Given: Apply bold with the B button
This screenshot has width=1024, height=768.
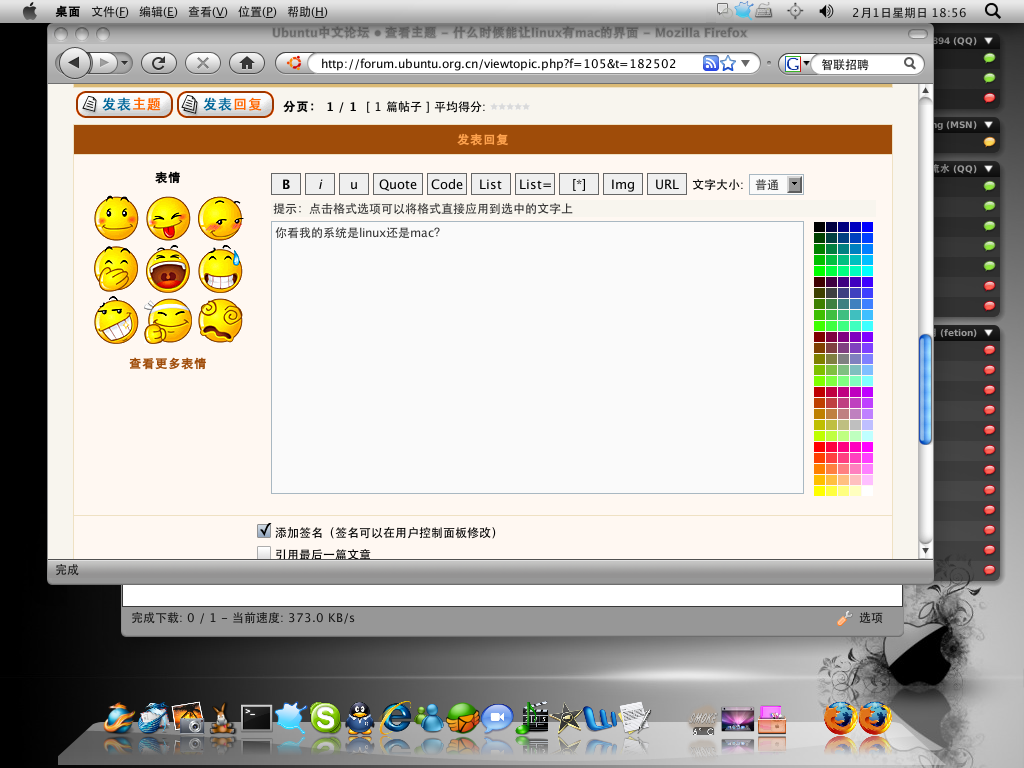Looking at the screenshot, I should pyautogui.click(x=286, y=184).
